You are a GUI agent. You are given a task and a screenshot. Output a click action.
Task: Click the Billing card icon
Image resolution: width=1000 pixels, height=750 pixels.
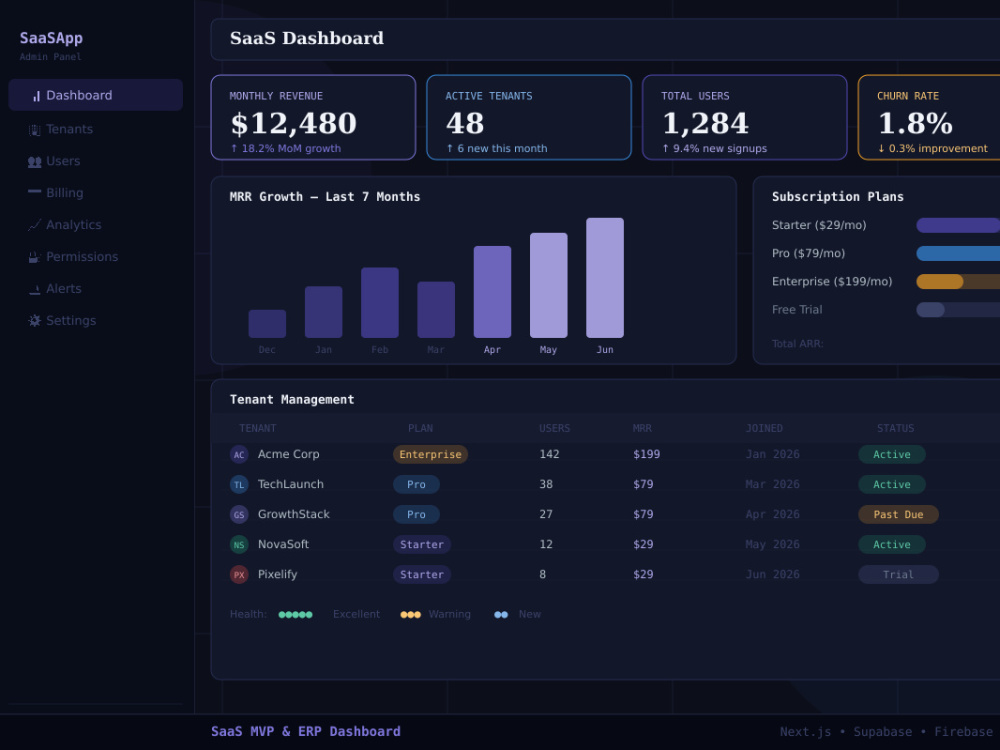click(x=34, y=192)
